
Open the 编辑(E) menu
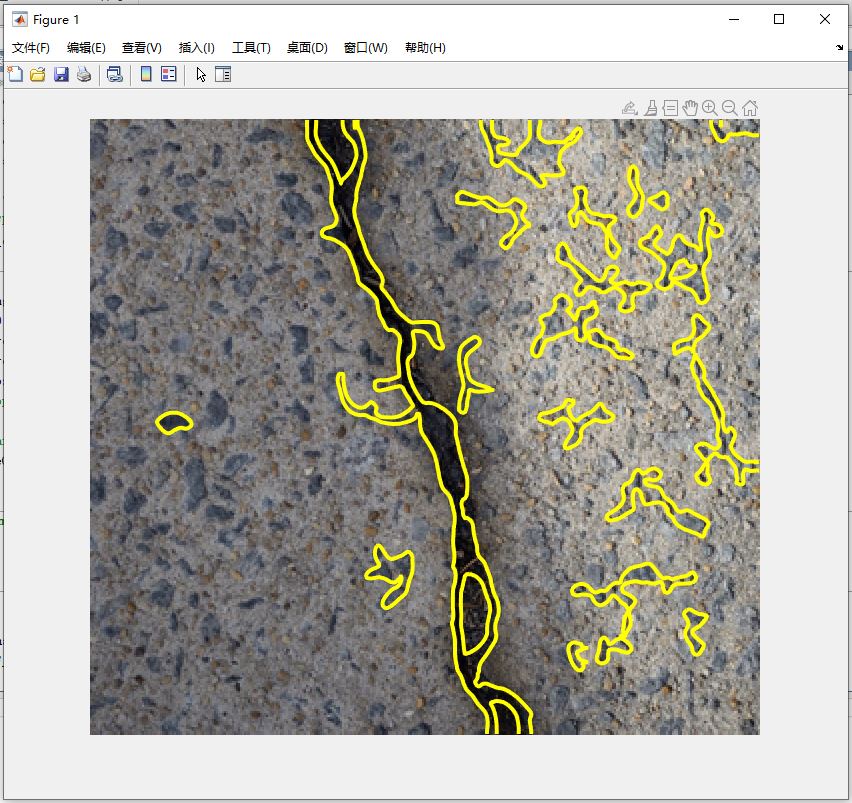click(x=86, y=48)
